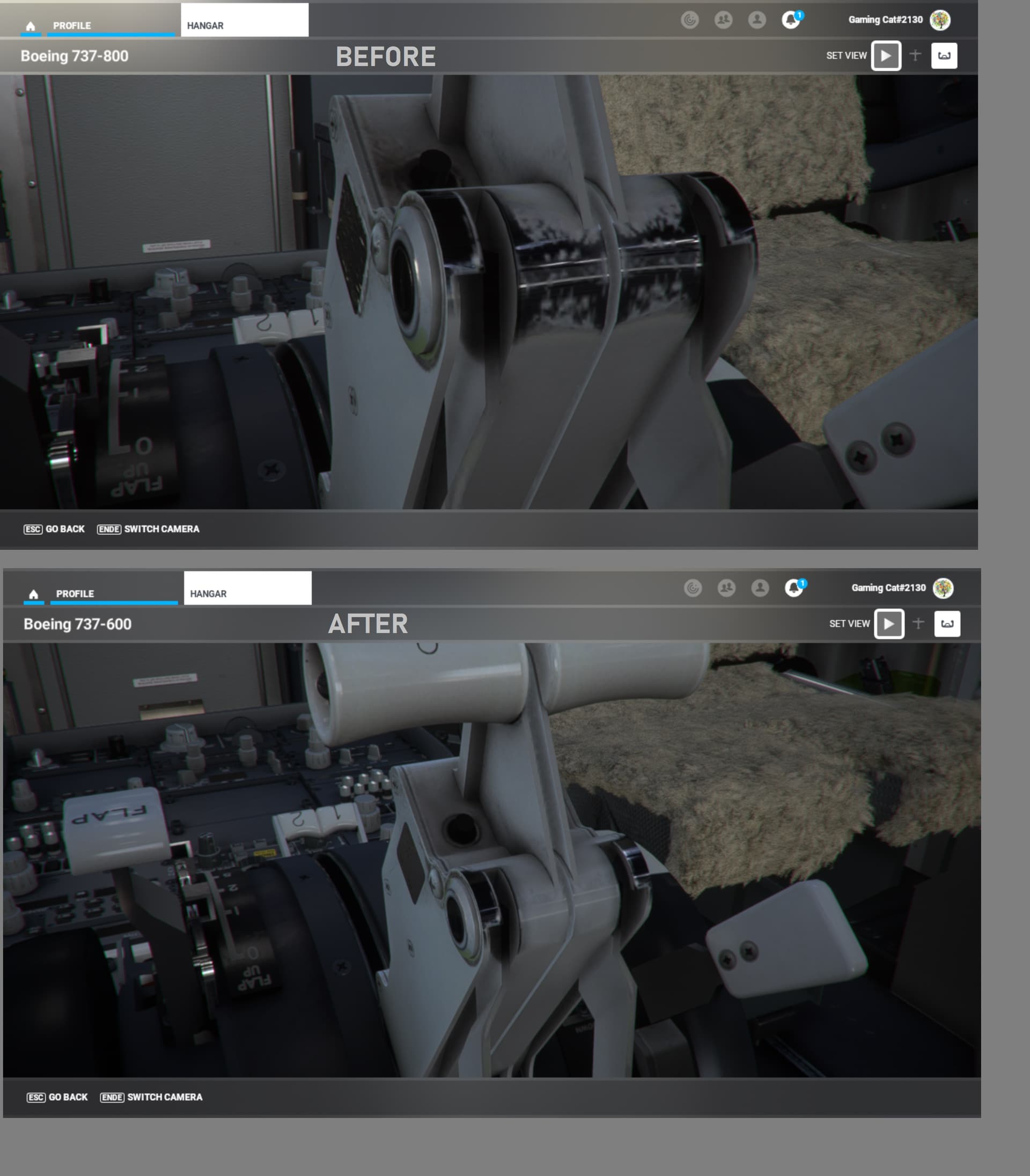Open notifications bell in the 737-800 window
This screenshot has height=1176, width=1030.
coord(791,20)
